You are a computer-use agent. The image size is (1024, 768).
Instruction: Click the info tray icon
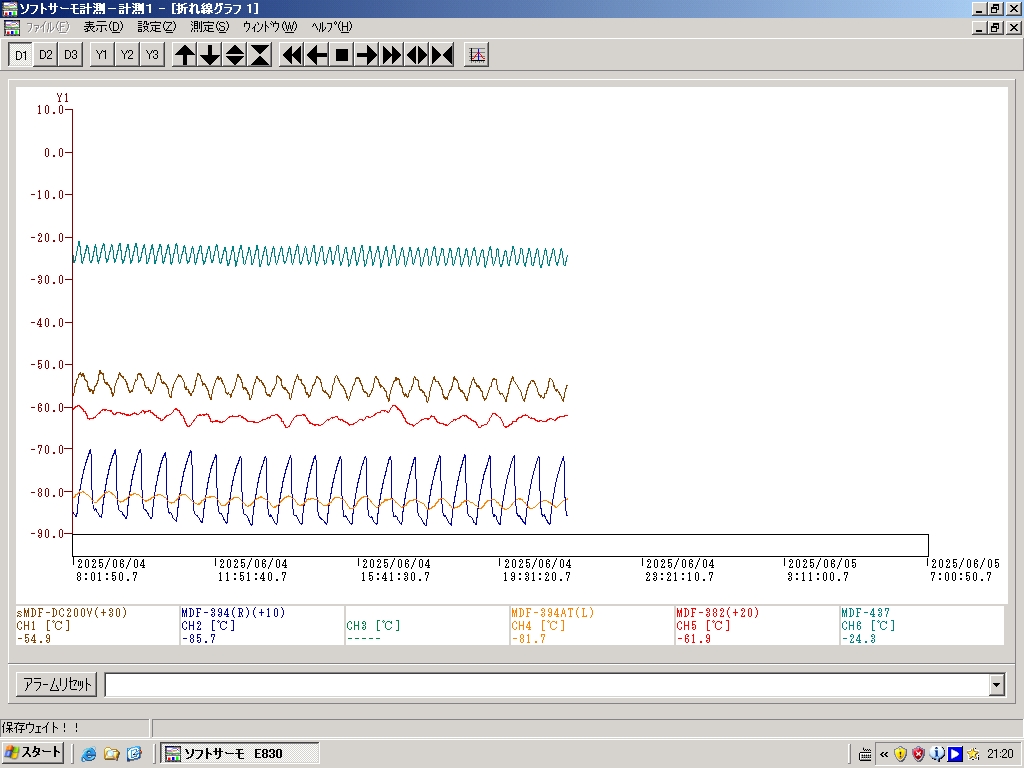[936, 754]
